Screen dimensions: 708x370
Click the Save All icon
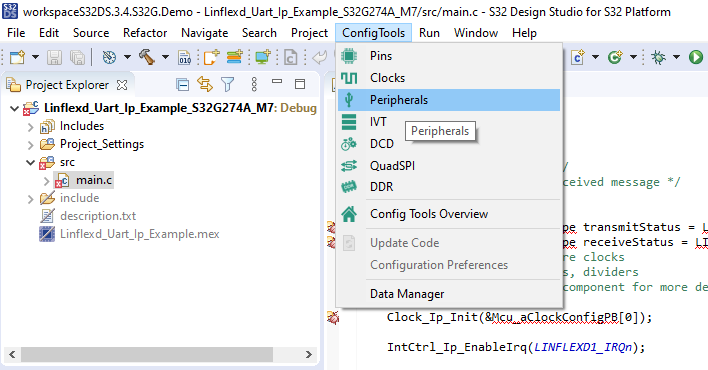click(x=77, y=57)
